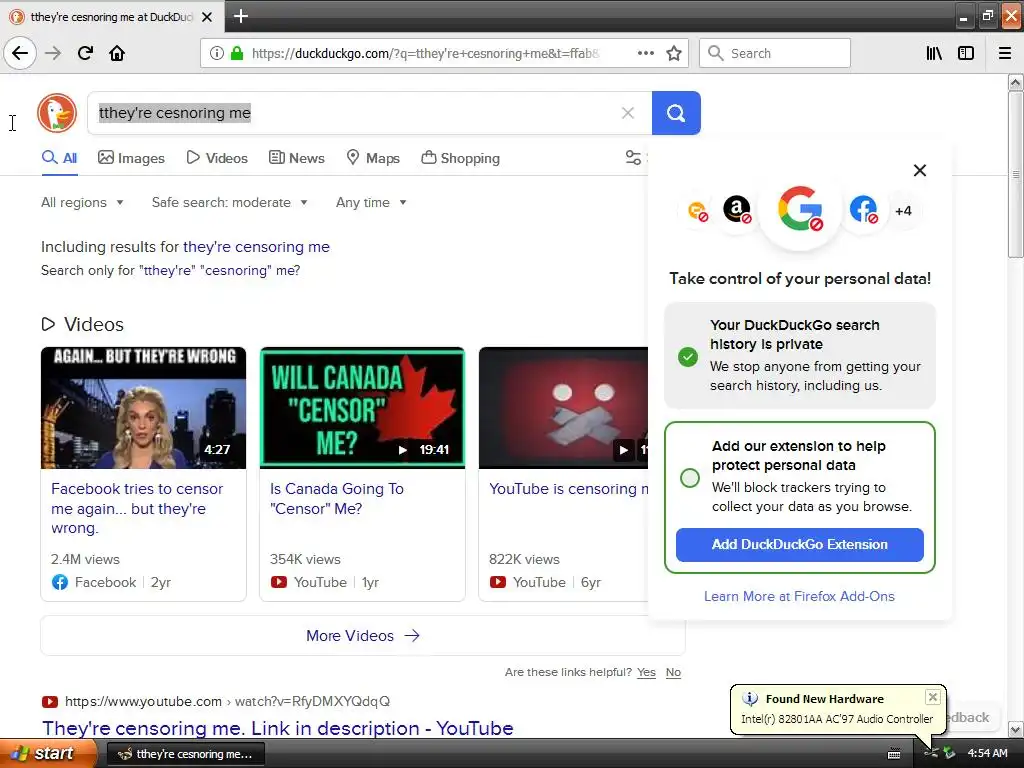Submit search with blue magnifier button
Viewport: 1024px width, 768px height.
pos(676,113)
